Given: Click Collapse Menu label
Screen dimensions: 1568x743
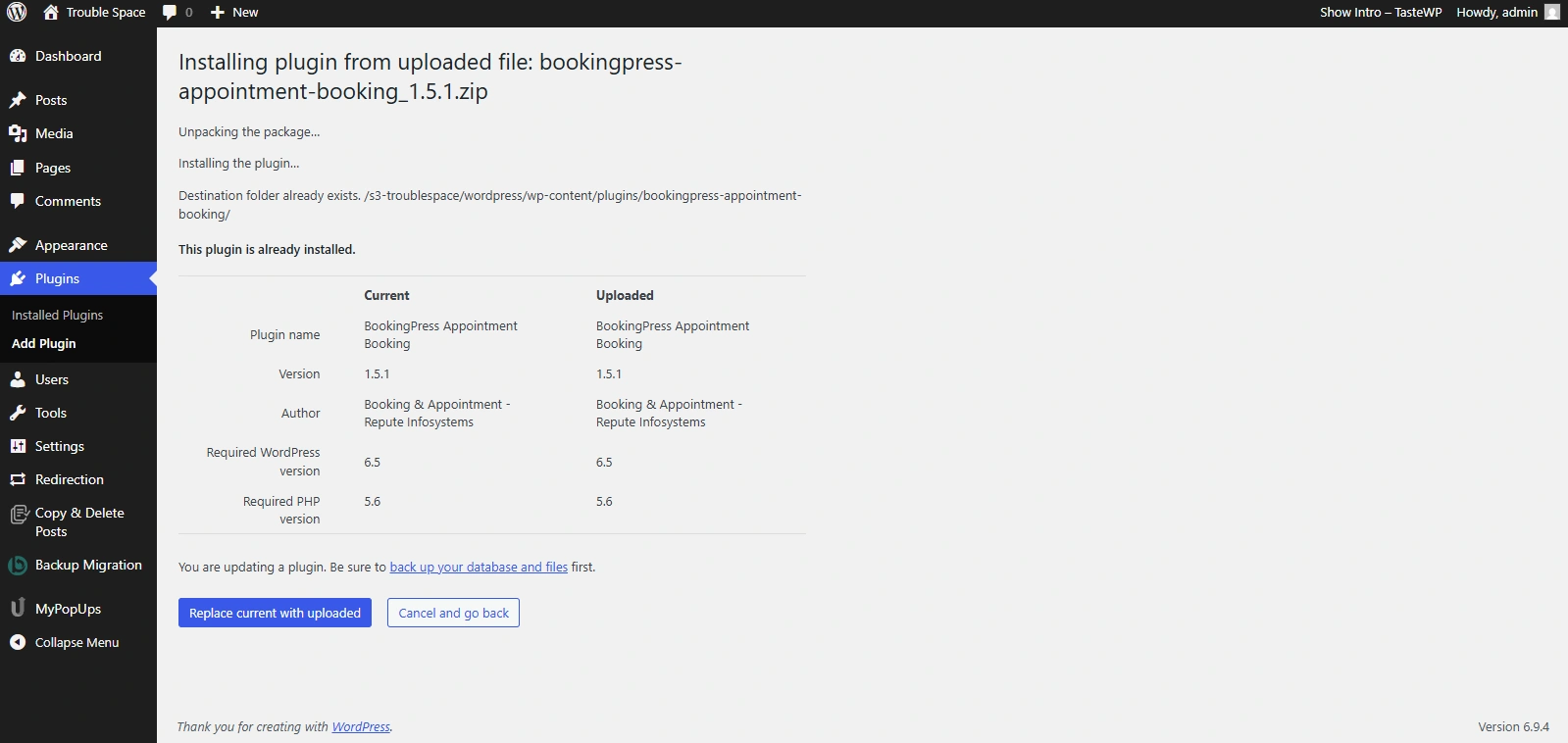Looking at the screenshot, I should [x=76, y=642].
